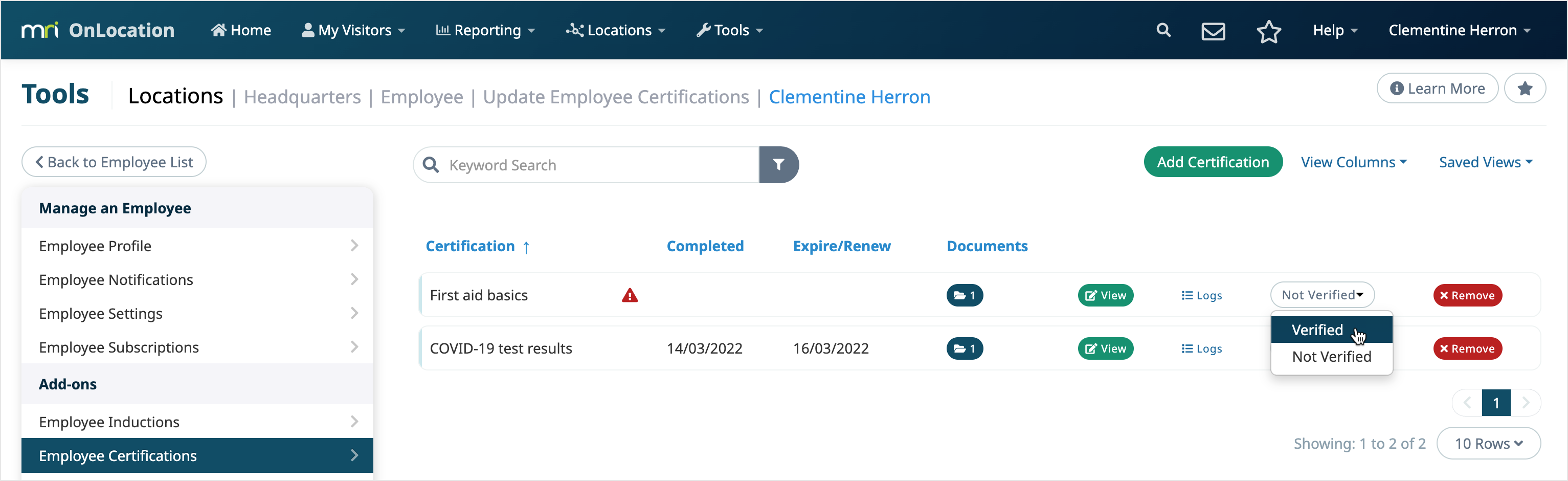
Task: Expand Employee Notifications in the sidebar
Action: tap(197, 279)
